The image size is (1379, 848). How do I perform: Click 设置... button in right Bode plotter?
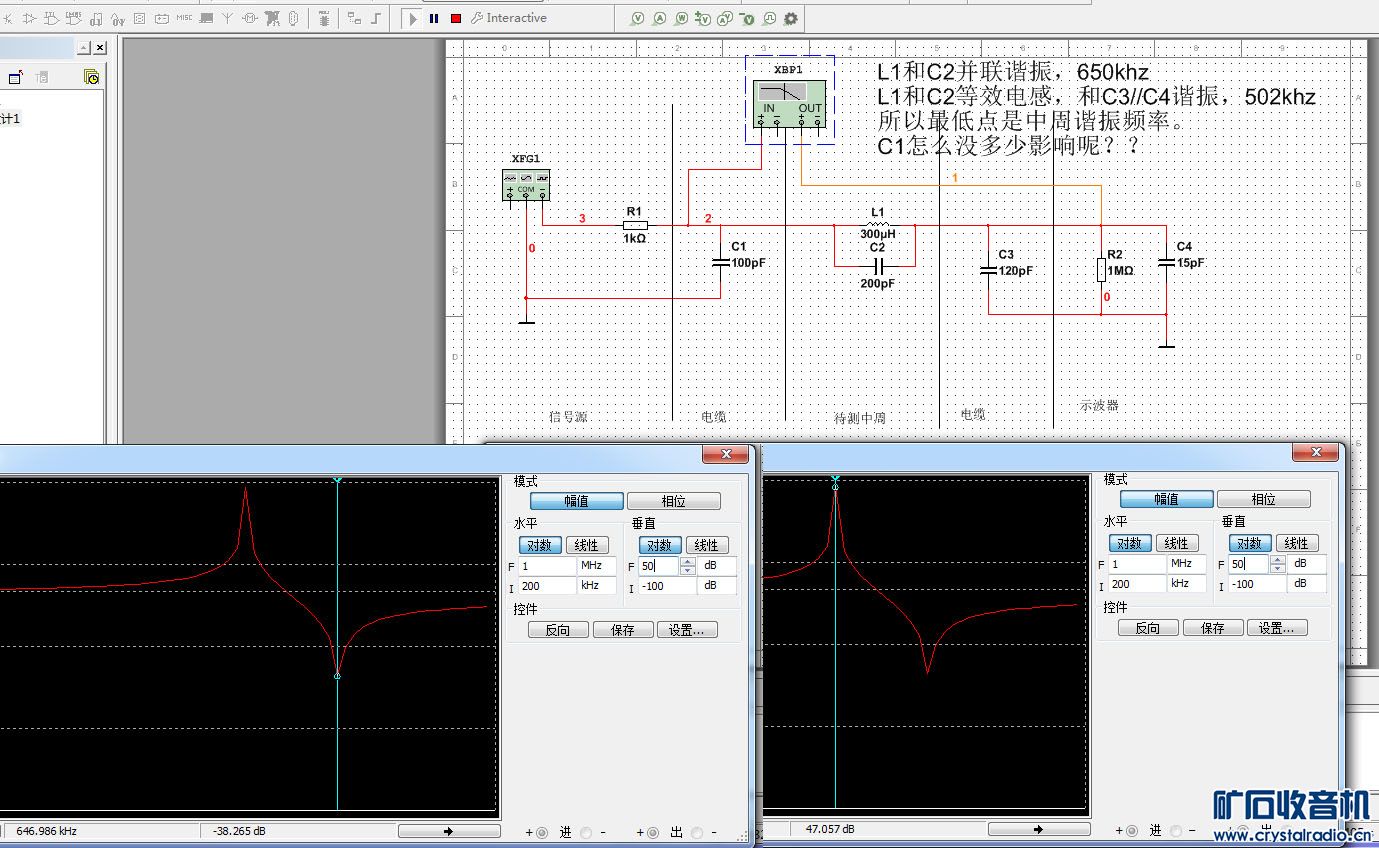point(1277,628)
